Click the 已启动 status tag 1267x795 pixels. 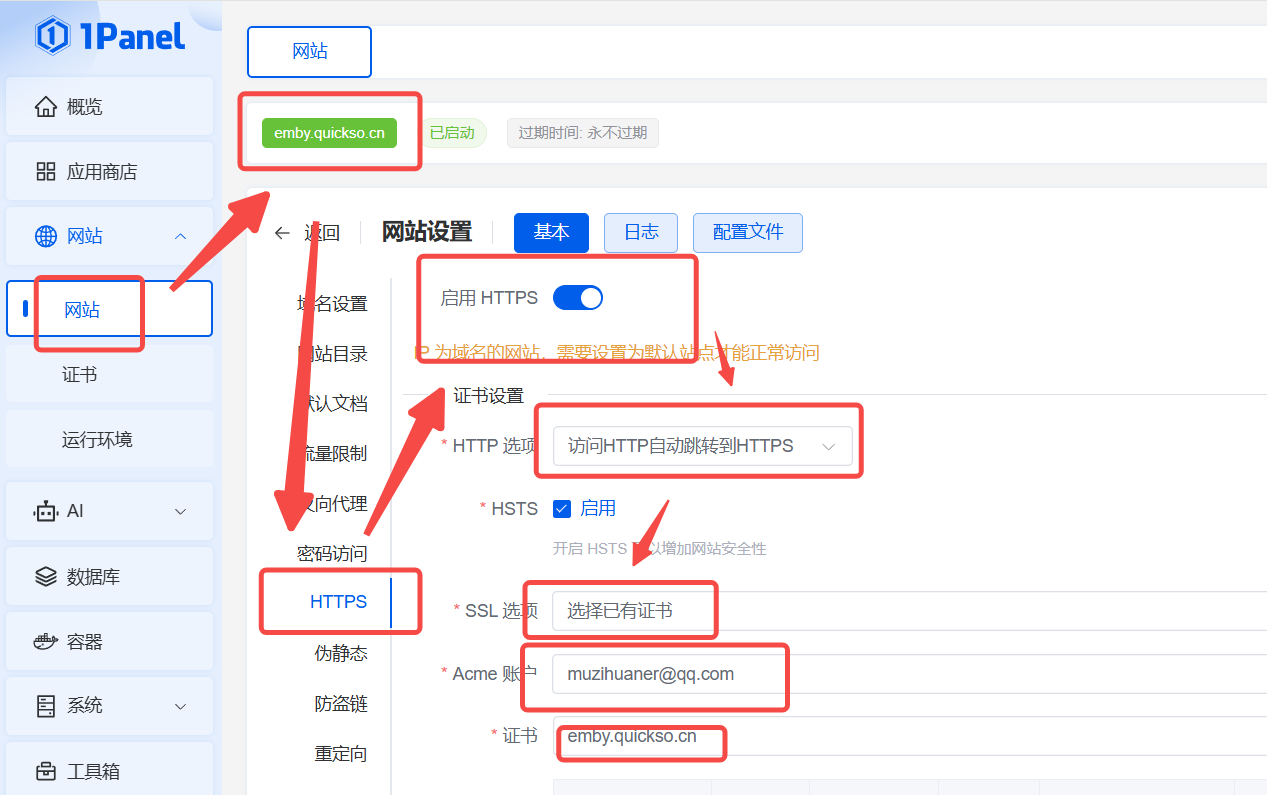pyautogui.click(x=452, y=133)
